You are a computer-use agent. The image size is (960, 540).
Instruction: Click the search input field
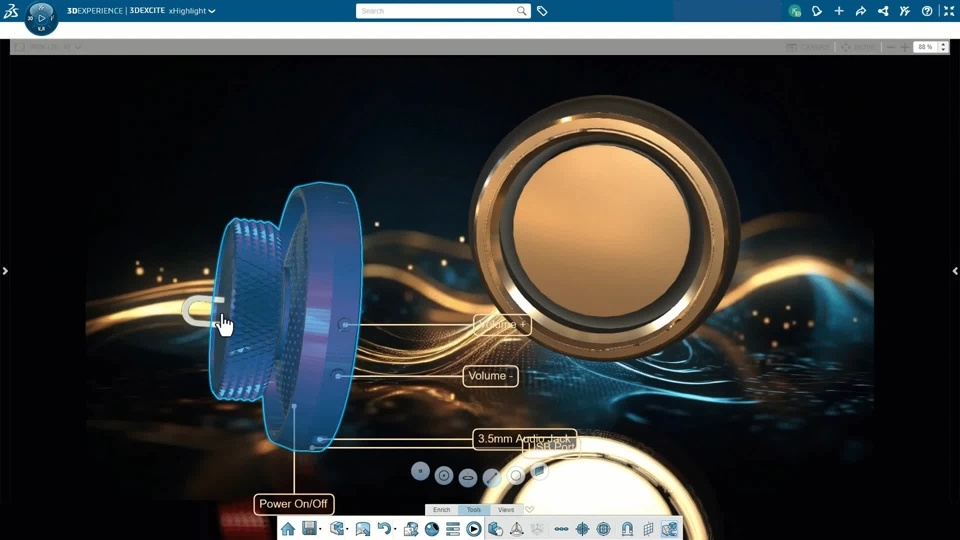[x=436, y=11]
